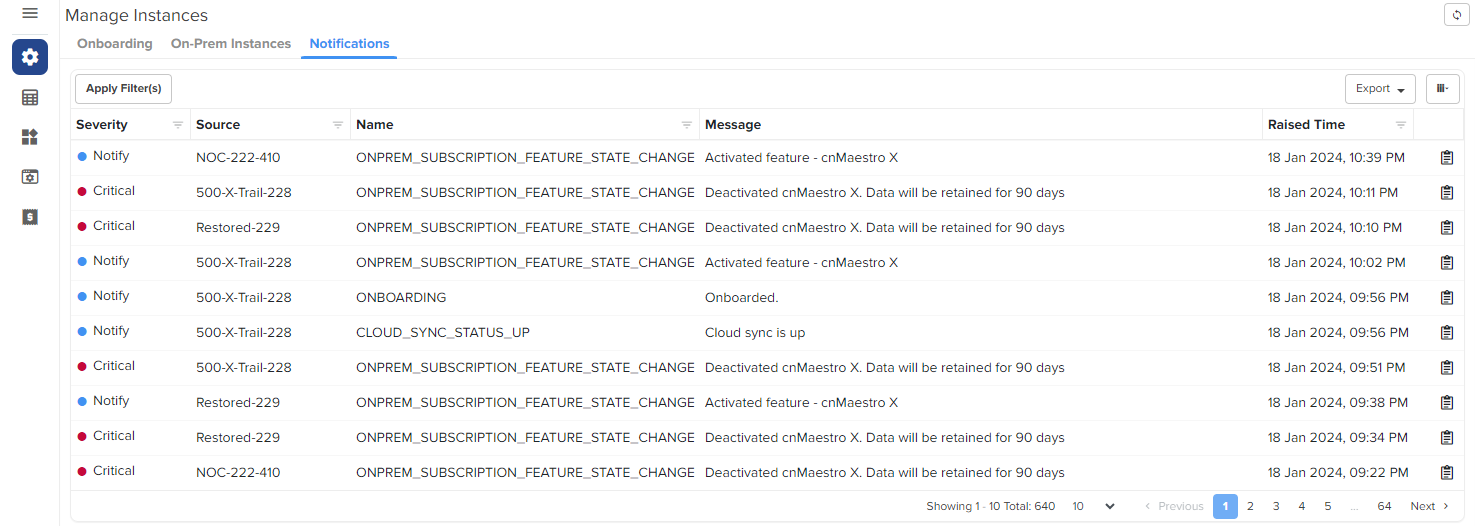Open the Source column filter menu
The width and height of the screenshot is (1475, 526).
tap(338, 125)
